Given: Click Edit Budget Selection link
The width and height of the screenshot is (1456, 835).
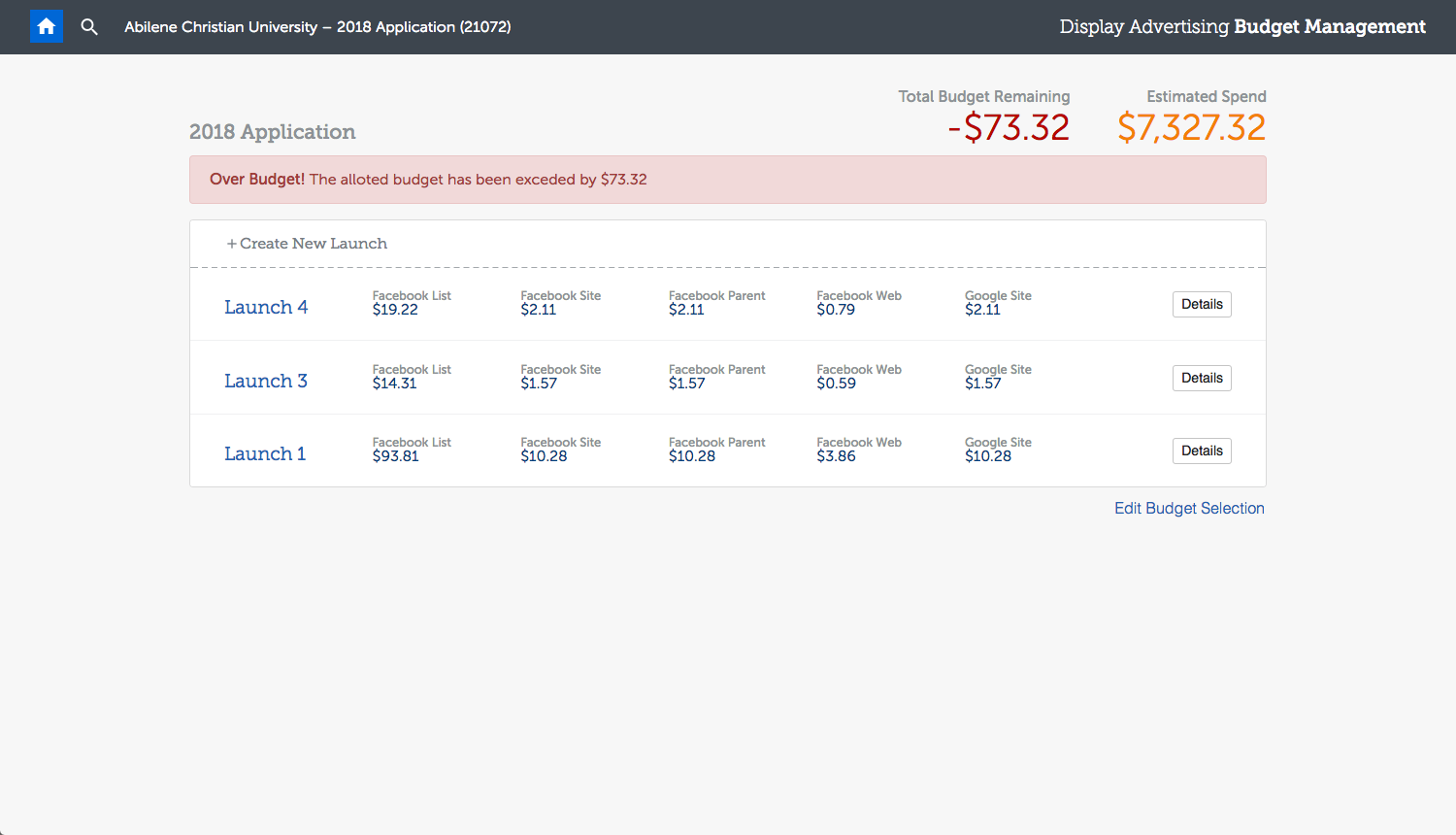Looking at the screenshot, I should (1189, 509).
